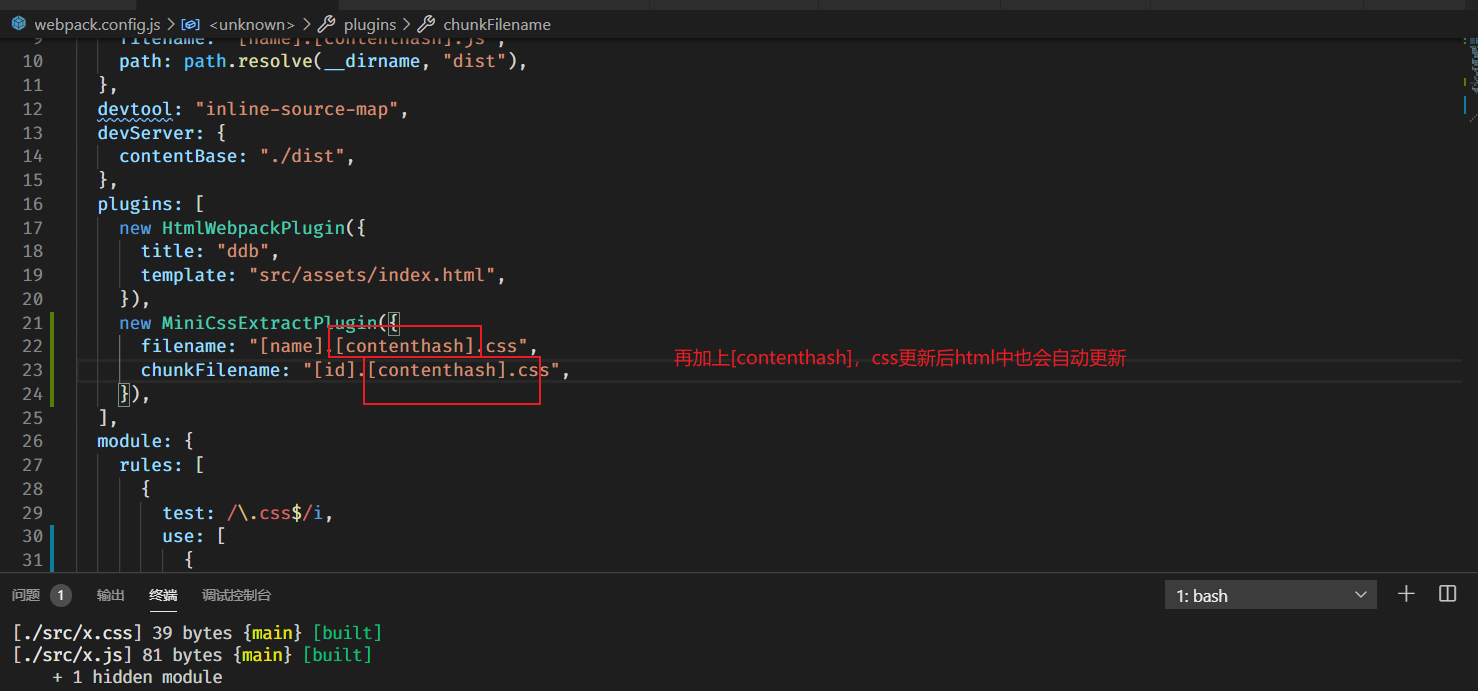The height and width of the screenshot is (691, 1478).
Task: Open the chunkFilename breadcrumb segment
Action: 497,24
